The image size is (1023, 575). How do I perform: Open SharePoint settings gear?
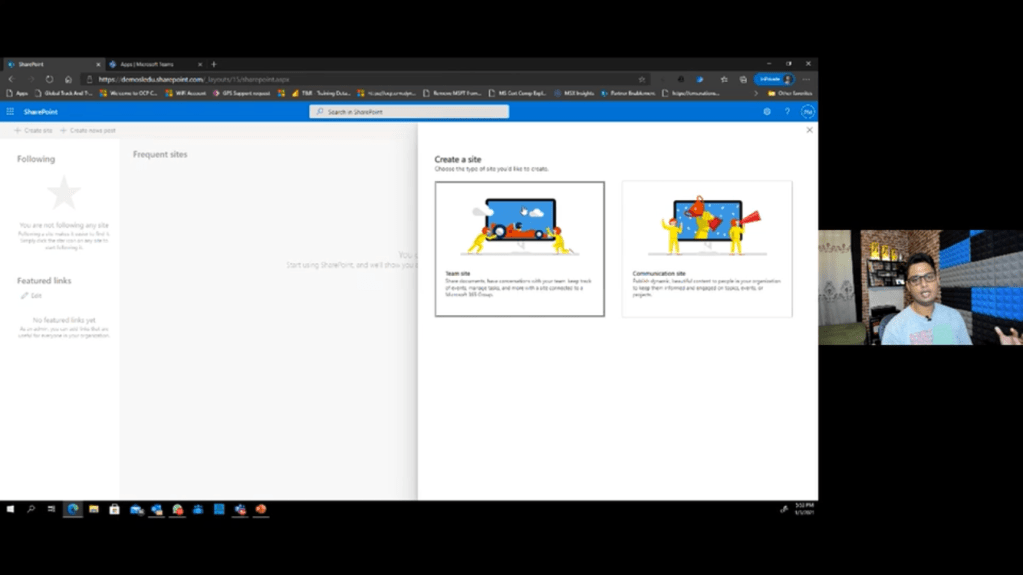pyautogui.click(x=767, y=112)
